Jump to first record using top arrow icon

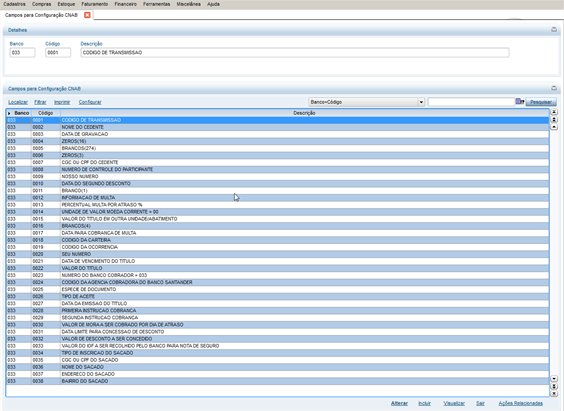click(554, 112)
